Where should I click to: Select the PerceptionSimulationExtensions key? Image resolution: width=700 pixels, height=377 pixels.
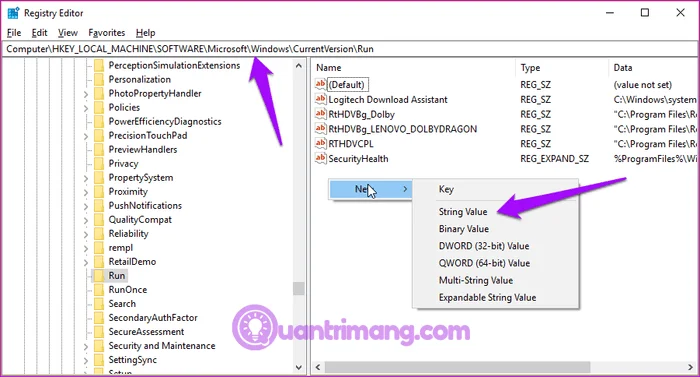[x=174, y=66]
